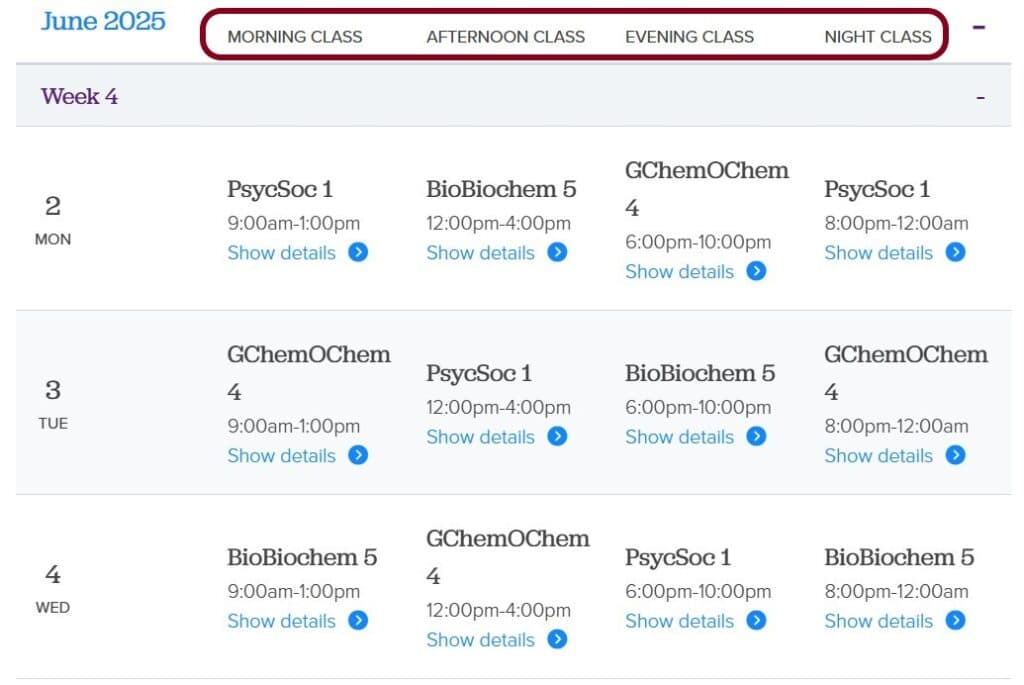Click the June 2025 heading
The width and height of the screenshot is (1024, 685).
pos(103,21)
